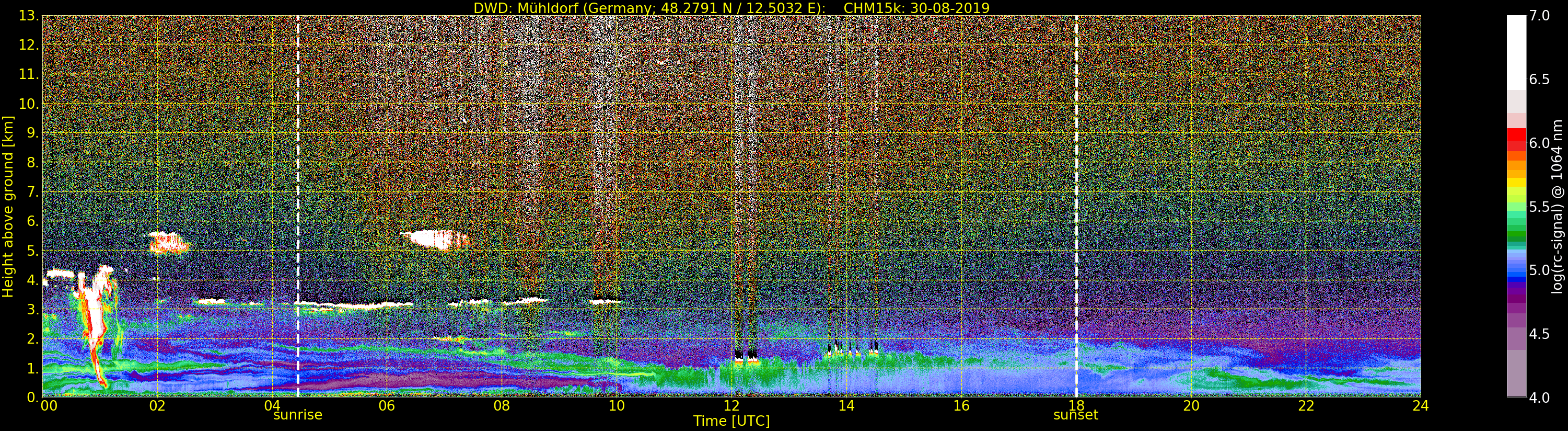Click the "8." tick on the height axis

click(33, 163)
